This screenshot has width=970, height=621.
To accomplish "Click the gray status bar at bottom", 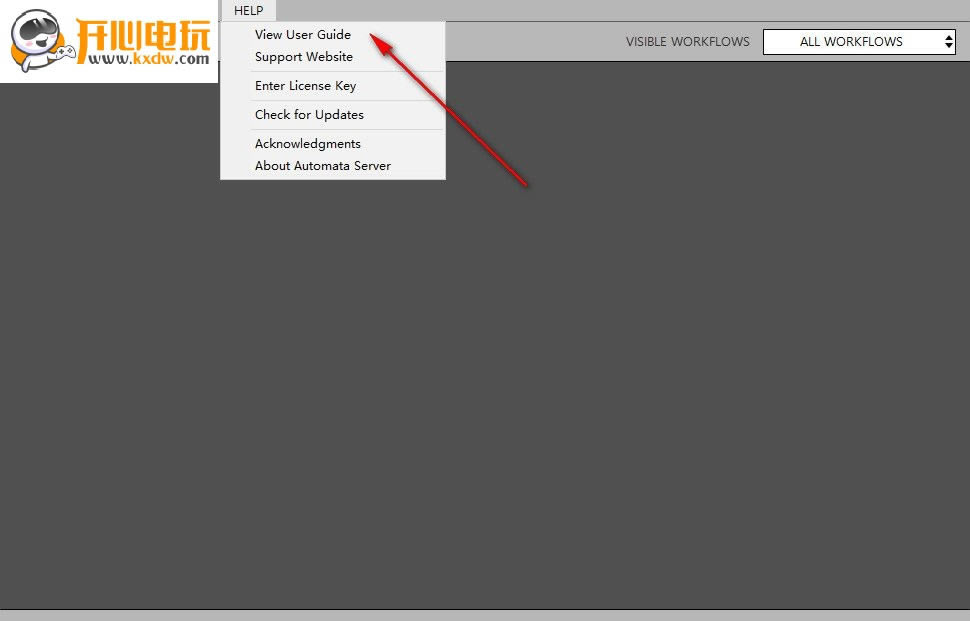I will (485, 615).
